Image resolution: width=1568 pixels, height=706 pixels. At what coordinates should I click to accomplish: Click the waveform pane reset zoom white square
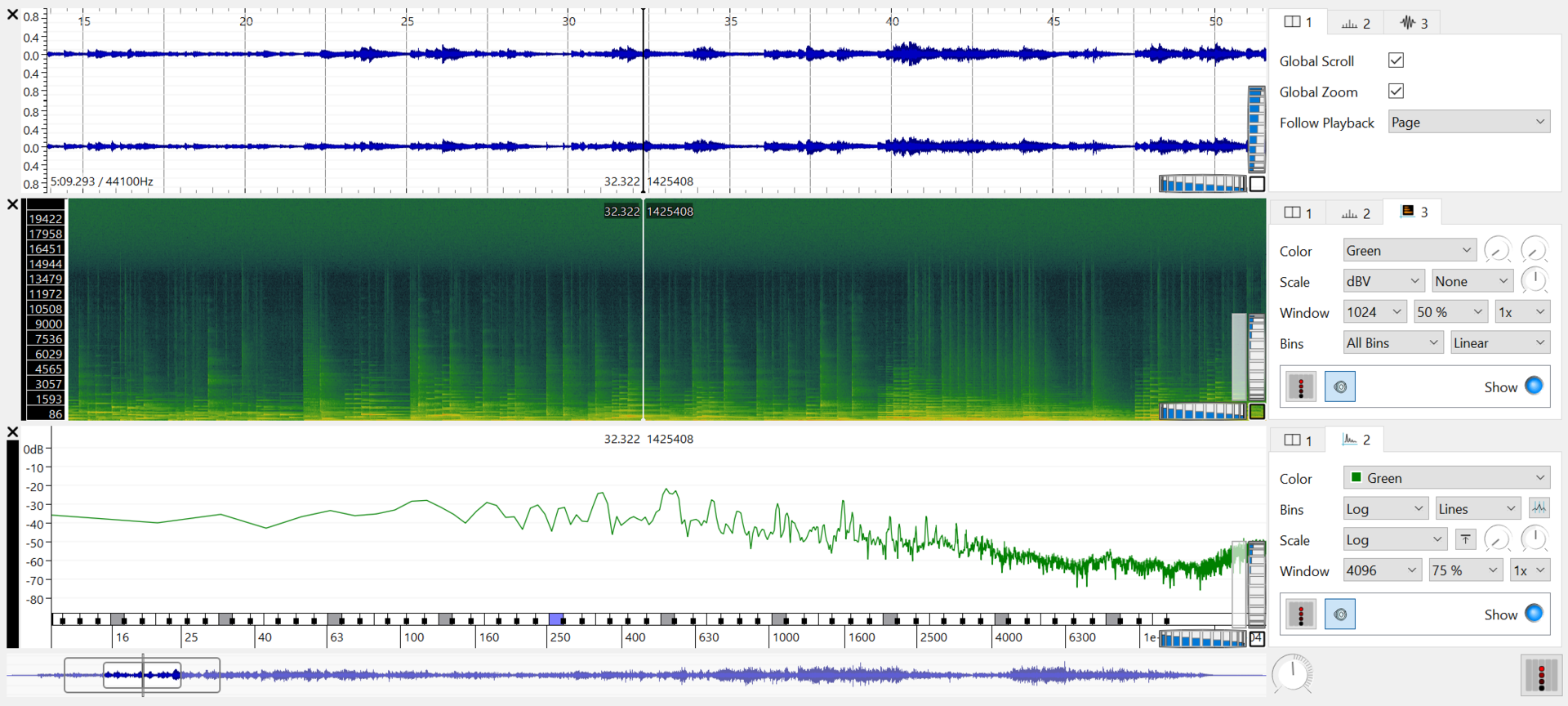tap(1257, 184)
